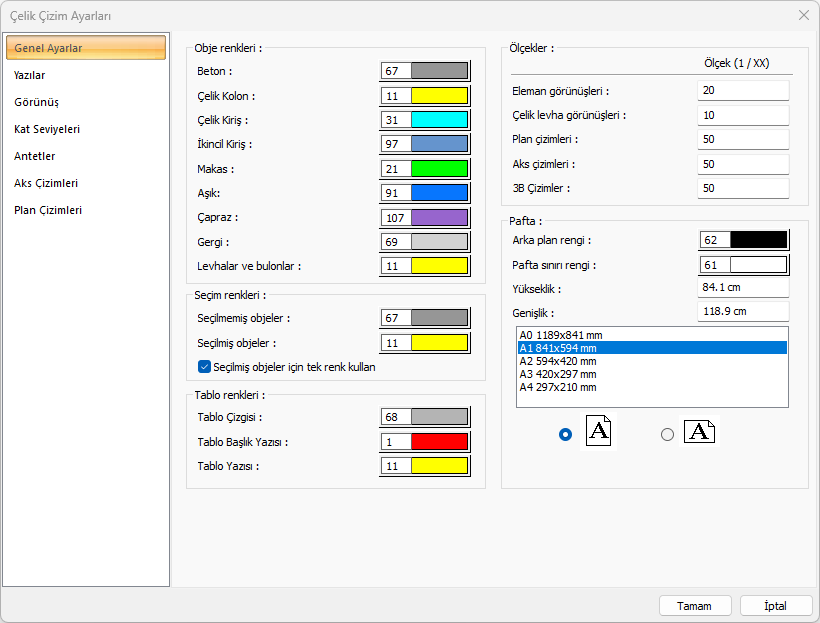The width and height of the screenshot is (820, 623).
Task: Choose the landscape orientation radio button
Action: [667, 434]
